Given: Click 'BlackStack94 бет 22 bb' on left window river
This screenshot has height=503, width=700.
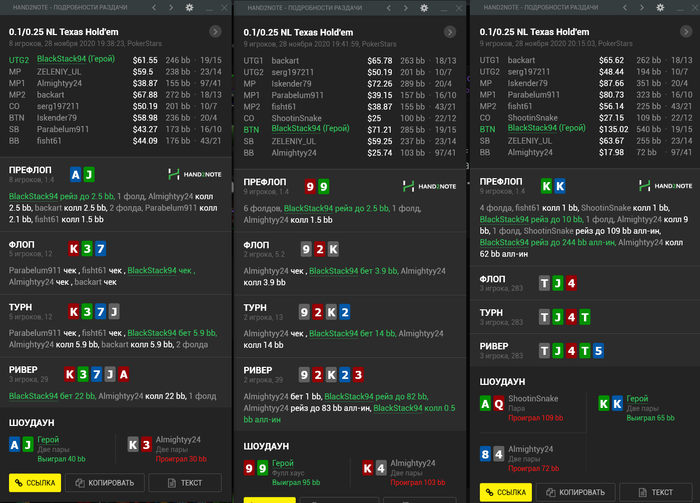Looking at the screenshot, I should [x=52, y=396].
